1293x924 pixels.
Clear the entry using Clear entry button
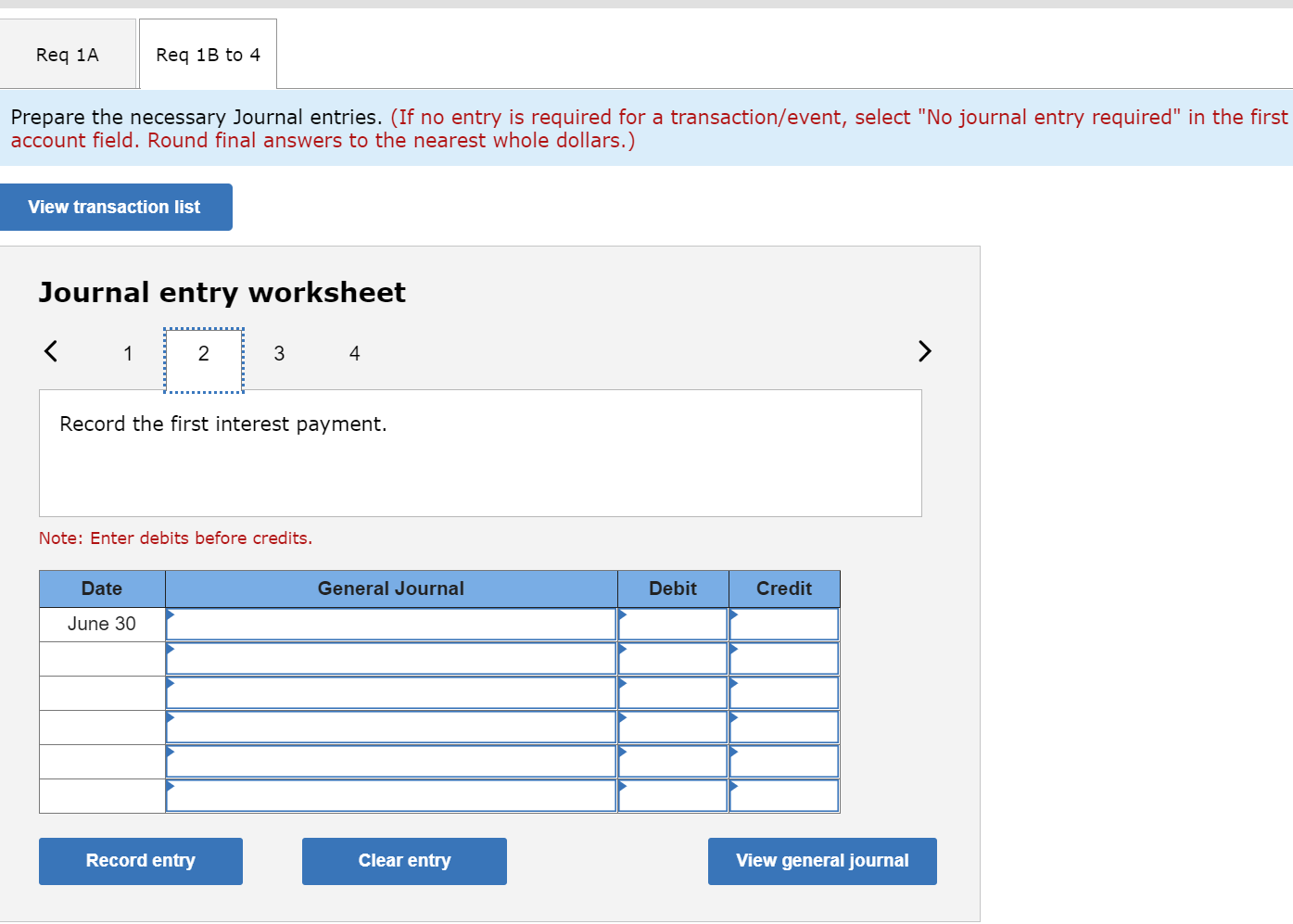[x=404, y=861]
